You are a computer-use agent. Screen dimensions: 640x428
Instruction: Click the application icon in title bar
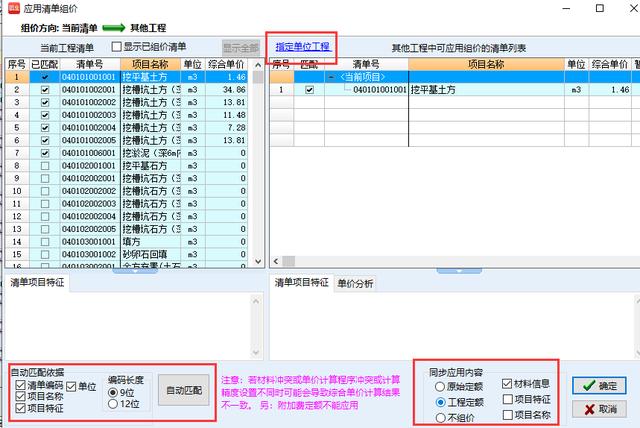pos(10,8)
